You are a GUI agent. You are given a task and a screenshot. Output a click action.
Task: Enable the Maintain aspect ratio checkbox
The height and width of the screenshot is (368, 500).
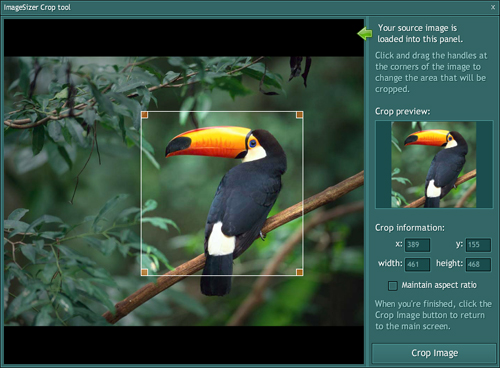click(x=393, y=286)
